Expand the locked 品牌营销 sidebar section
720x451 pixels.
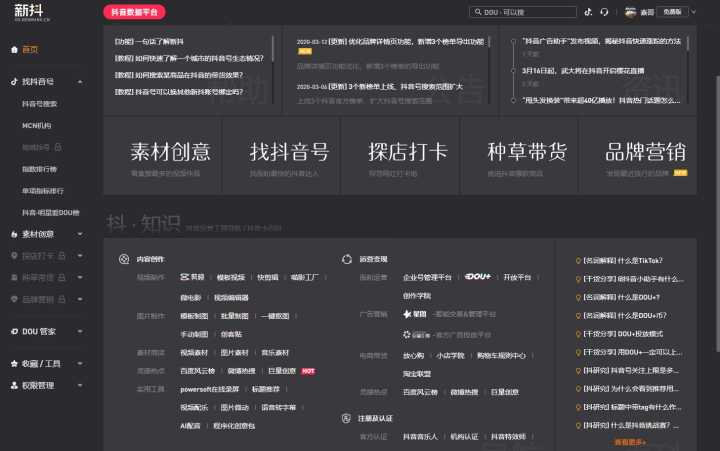80,299
